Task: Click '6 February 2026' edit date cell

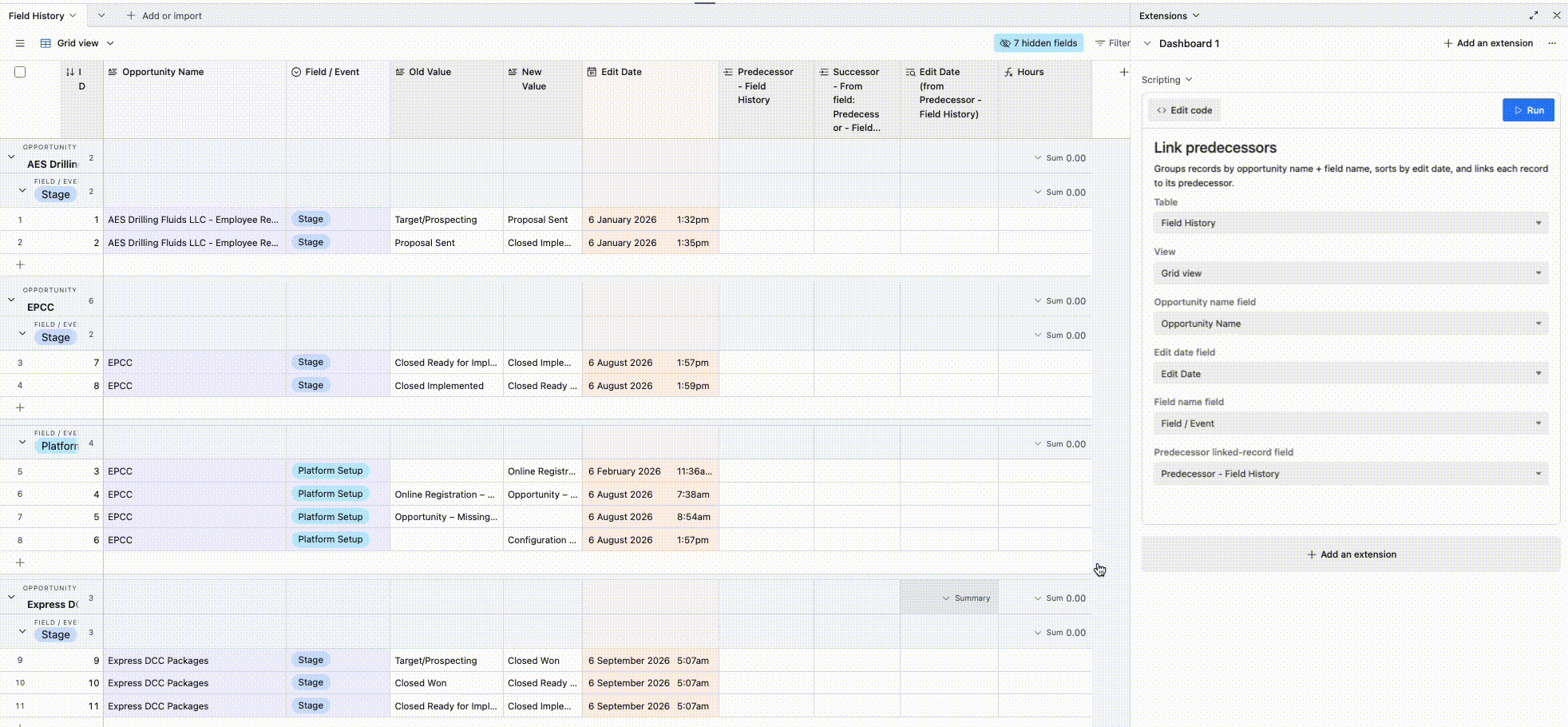Action: pyautogui.click(x=650, y=471)
